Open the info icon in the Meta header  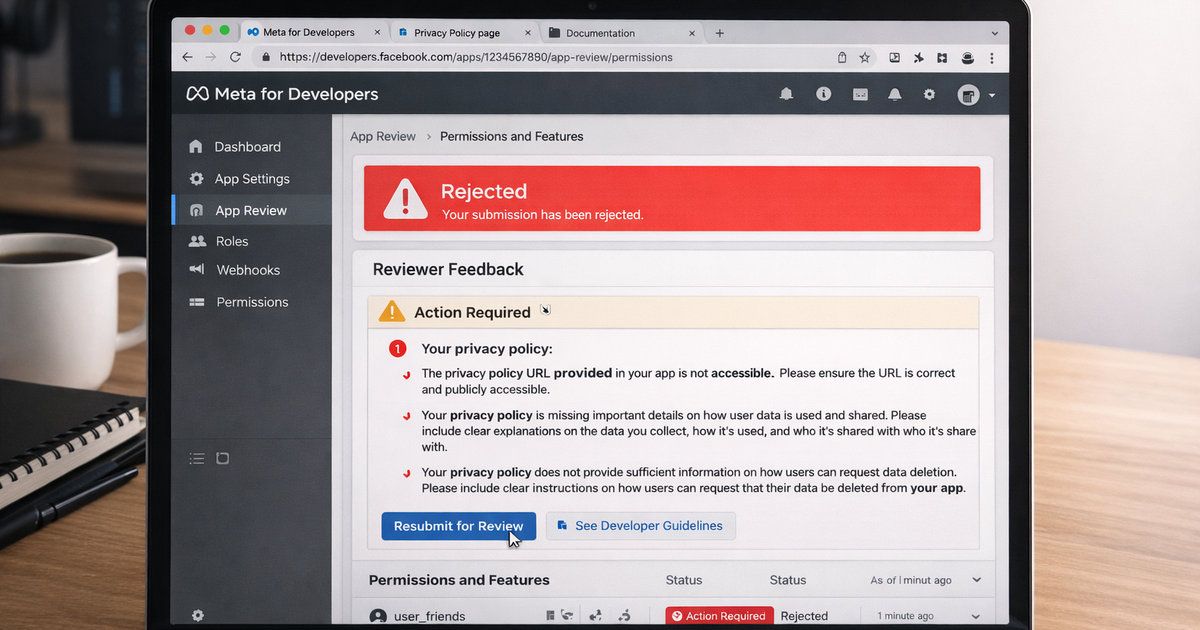[x=823, y=94]
